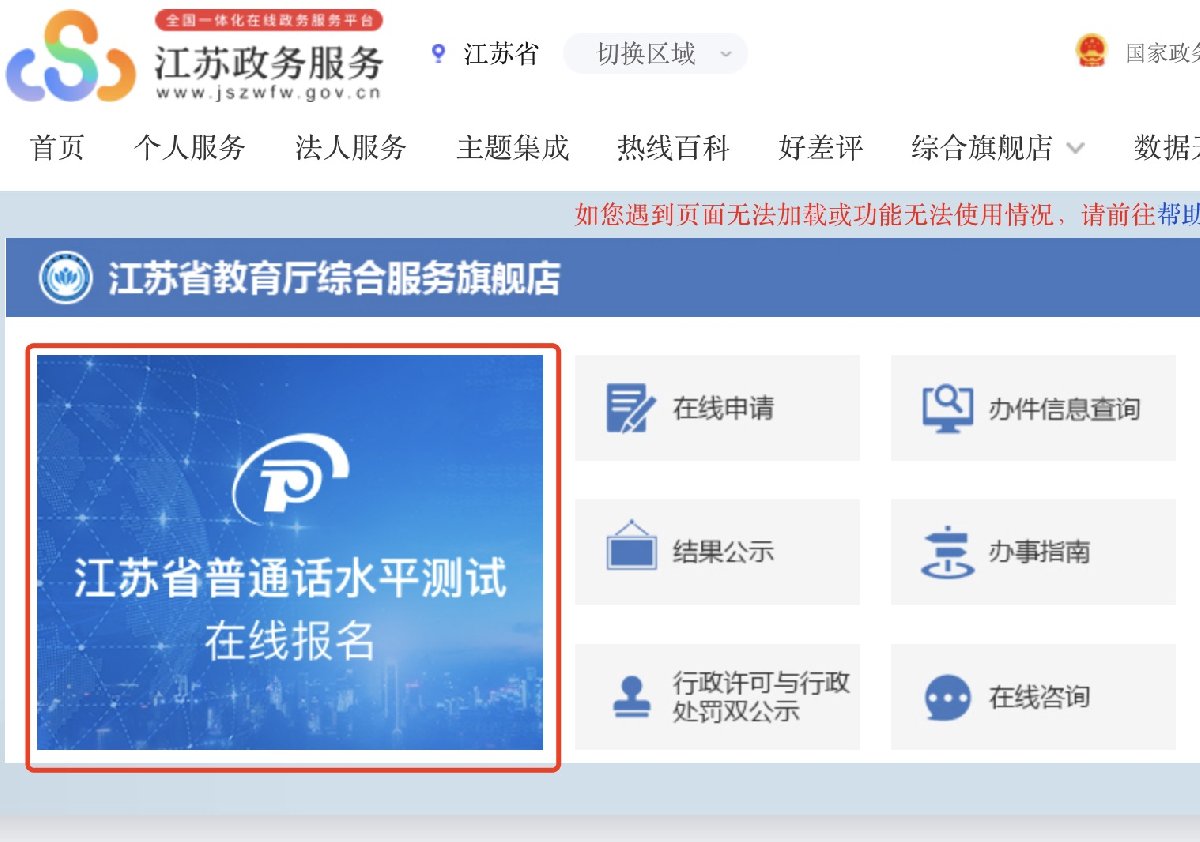
Task: Click the www.jszwfw.gov.cn URL text
Action: pos(268,93)
